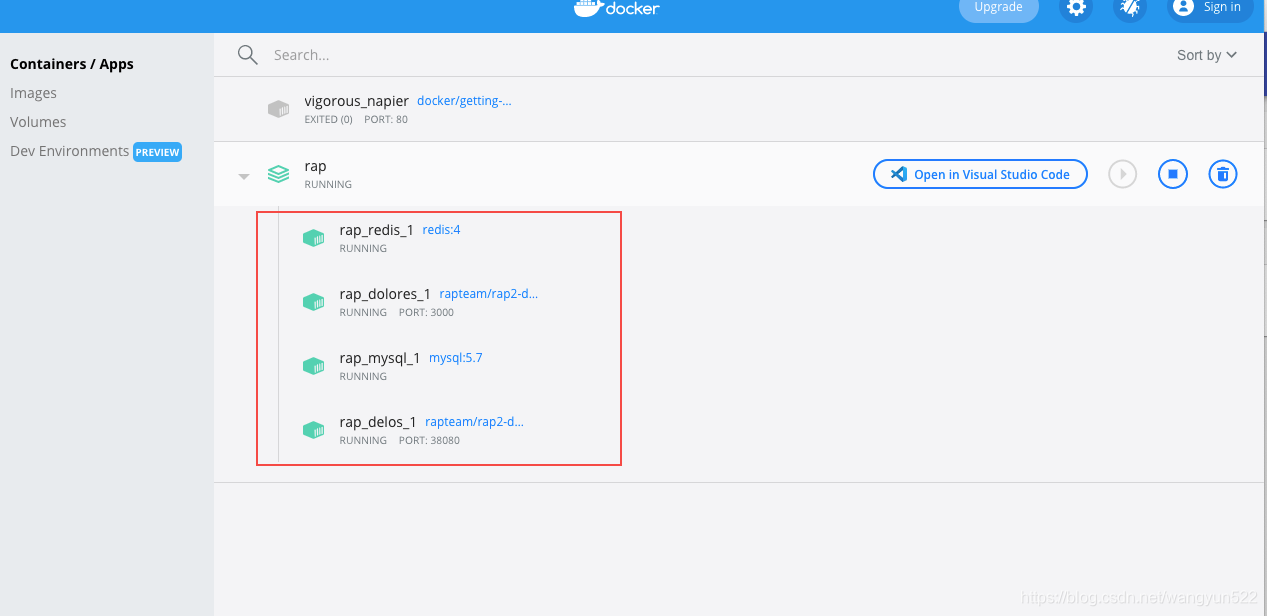Viewport: 1267px width, 616px height.
Task: Click rap_dolores_1 container icon
Action: coord(313,302)
